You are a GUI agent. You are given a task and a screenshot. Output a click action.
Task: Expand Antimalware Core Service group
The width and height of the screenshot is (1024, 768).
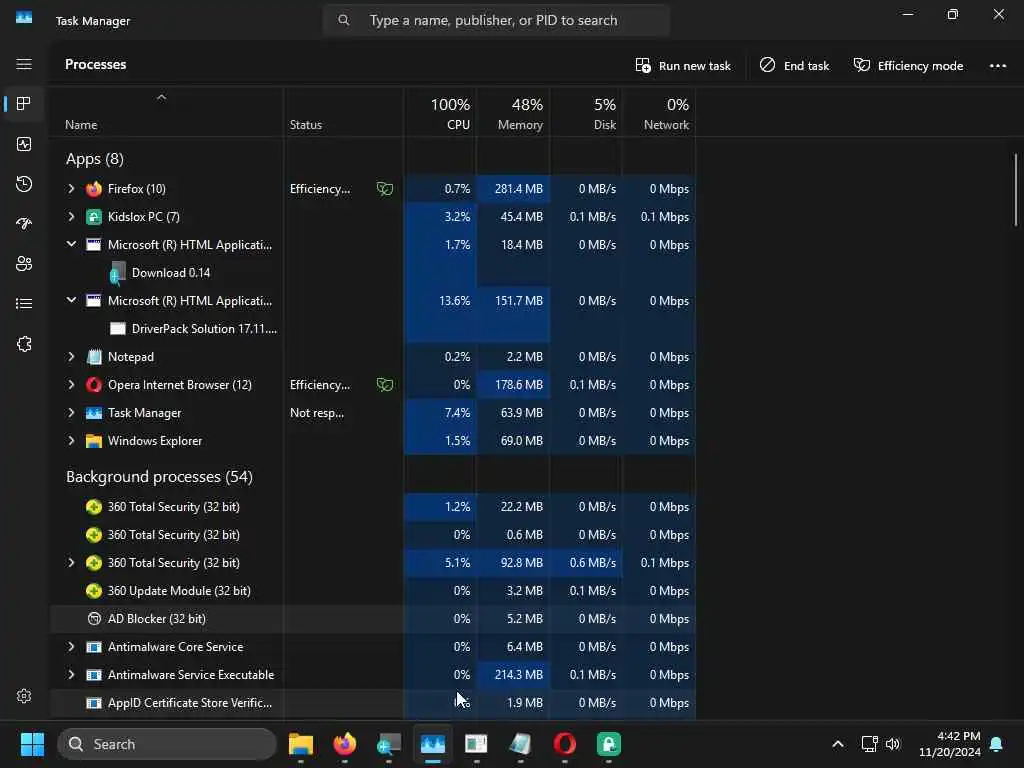tap(71, 647)
